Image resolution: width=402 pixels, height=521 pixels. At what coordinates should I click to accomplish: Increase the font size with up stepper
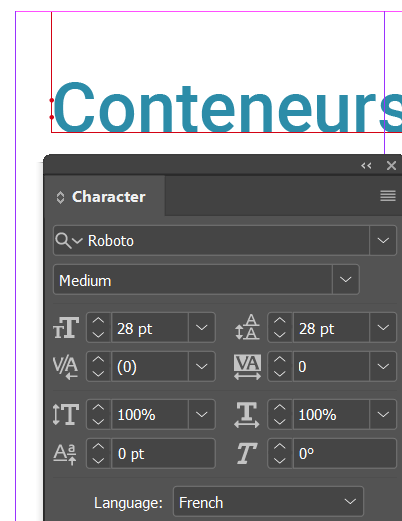point(98,321)
